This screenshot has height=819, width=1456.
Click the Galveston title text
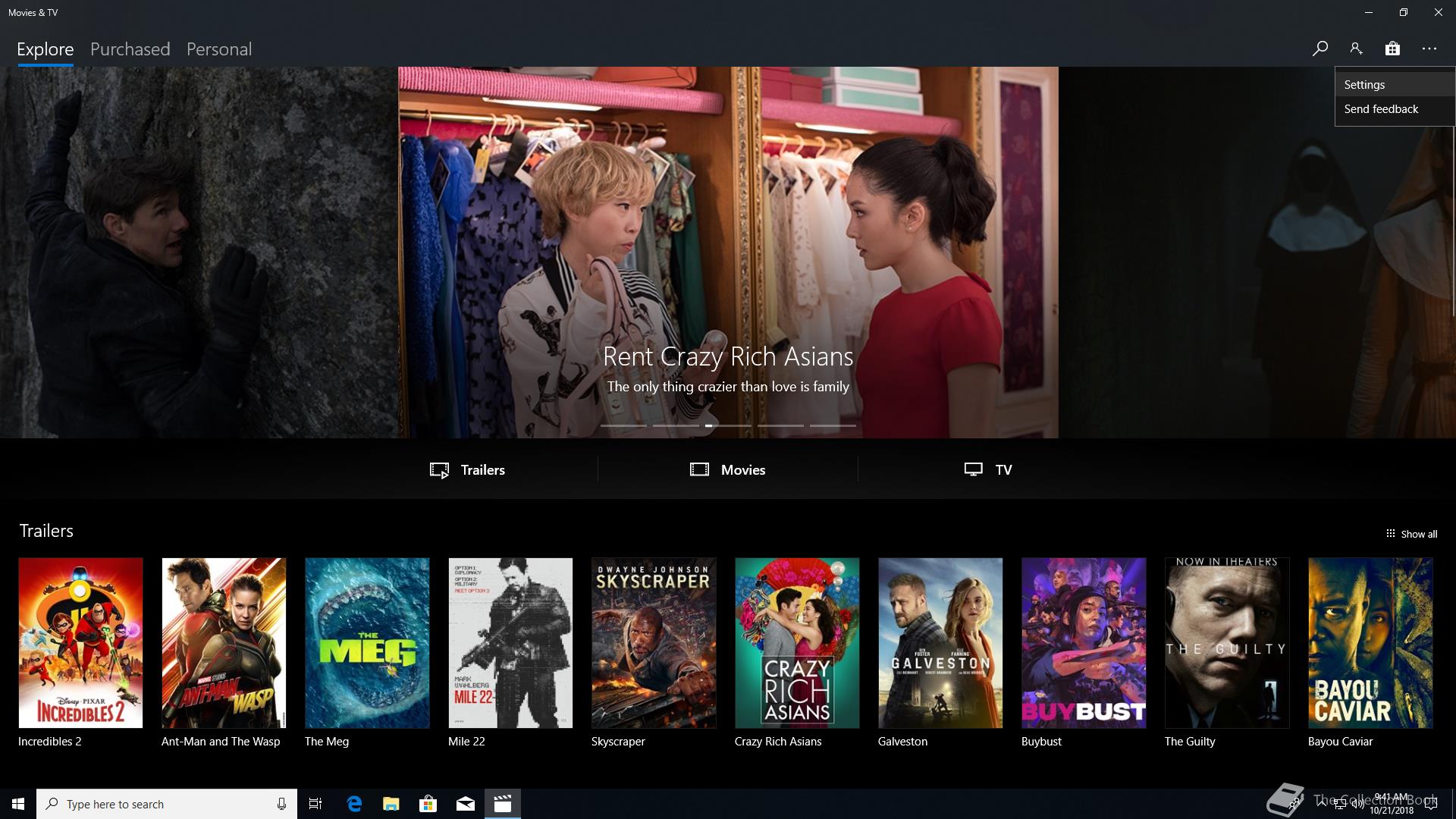[902, 742]
